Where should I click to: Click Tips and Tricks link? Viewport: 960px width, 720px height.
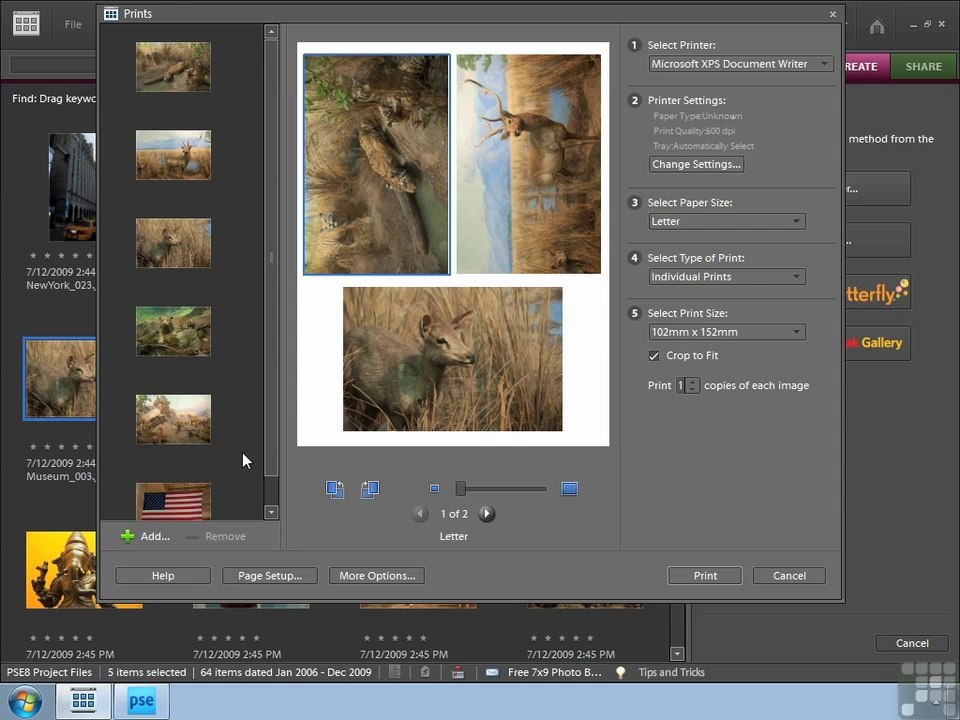[671, 672]
